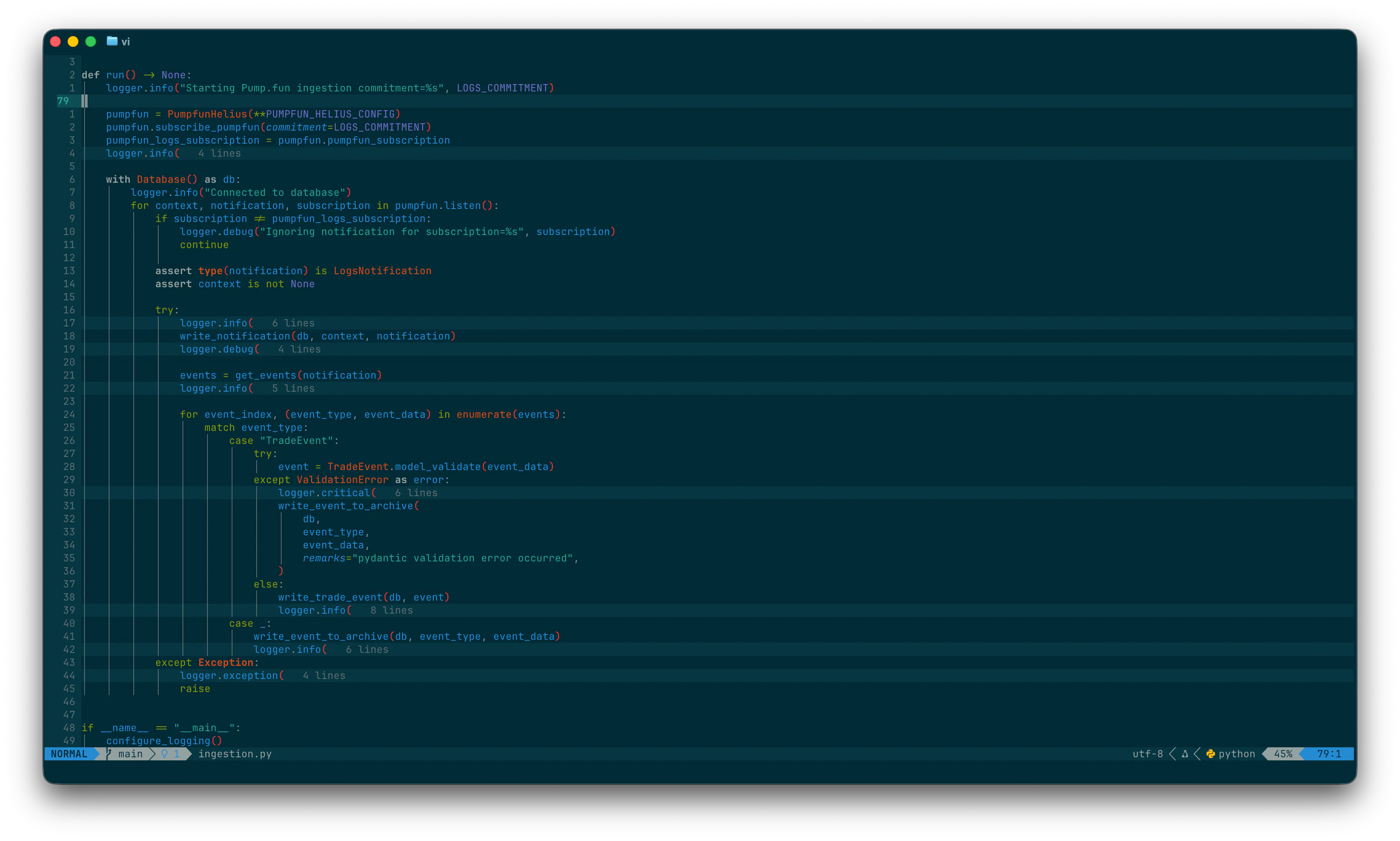Click the vi title text in title bar

click(x=126, y=41)
